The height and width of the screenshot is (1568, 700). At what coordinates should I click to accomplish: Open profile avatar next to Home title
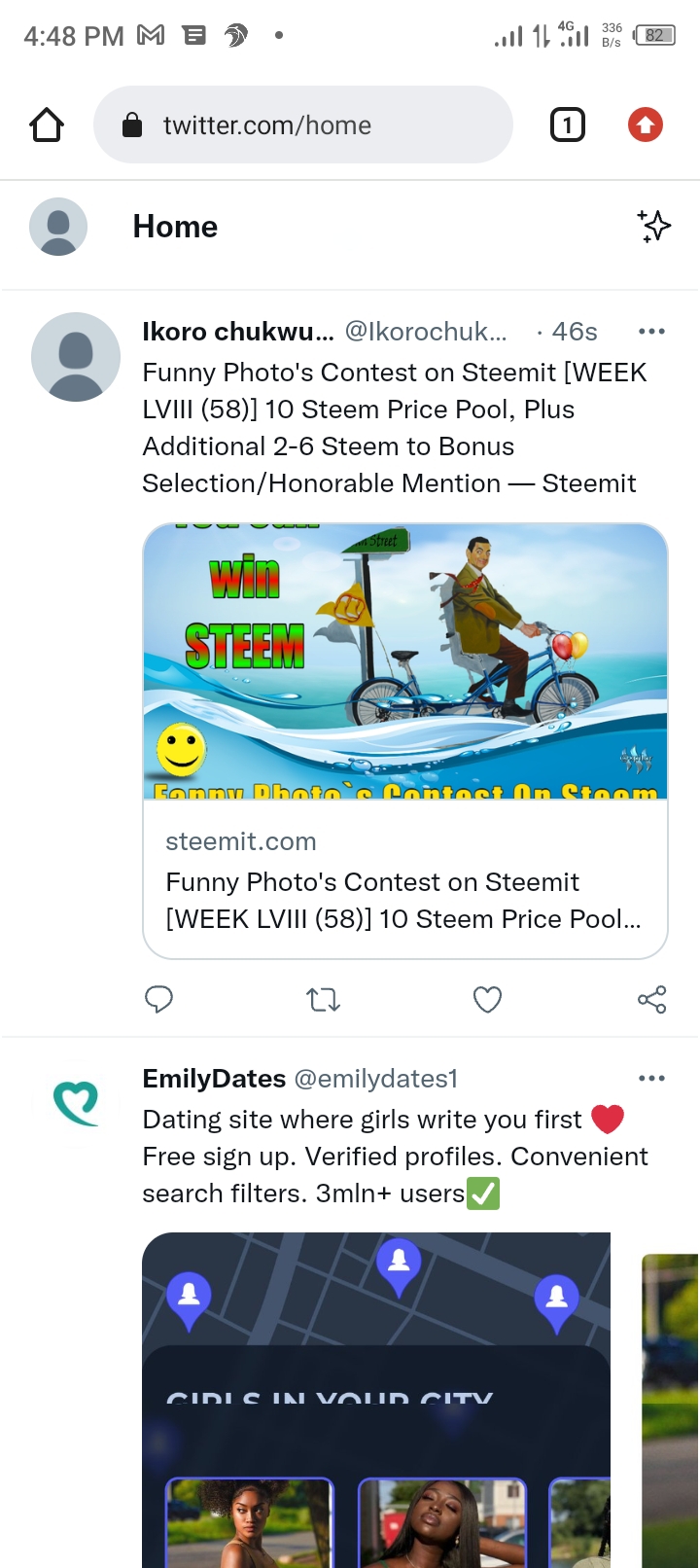click(58, 227)
